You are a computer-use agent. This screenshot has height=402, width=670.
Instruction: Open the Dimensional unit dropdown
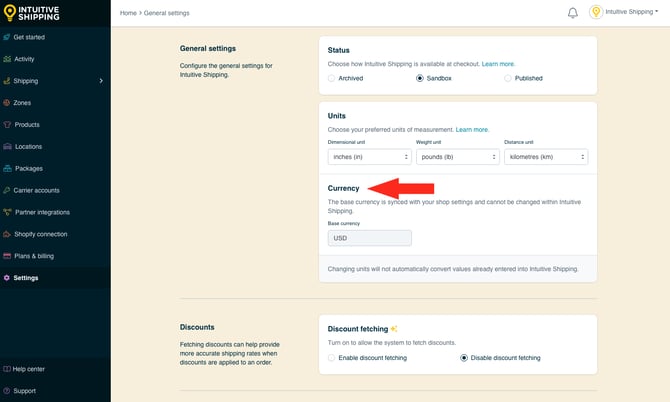[x=369, y=157]
